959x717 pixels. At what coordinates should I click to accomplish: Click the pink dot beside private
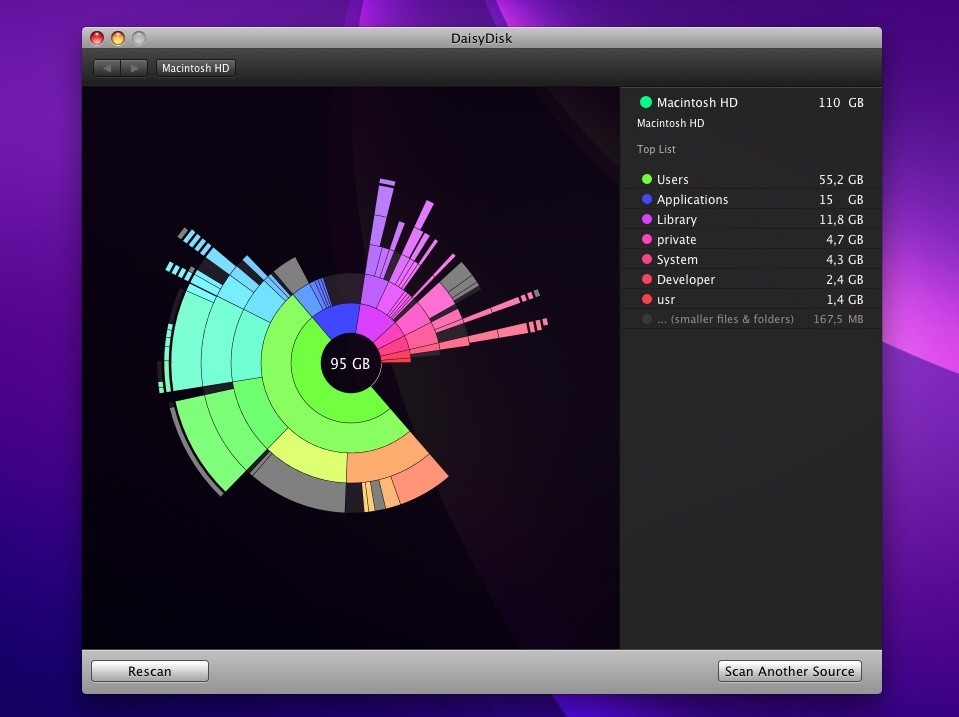646,239
